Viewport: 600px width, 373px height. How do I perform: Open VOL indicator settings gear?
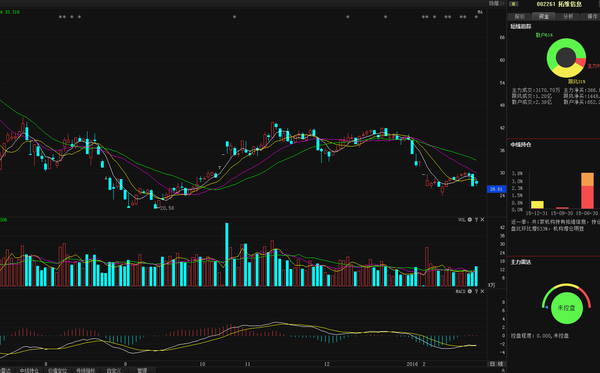pos(470,220)
